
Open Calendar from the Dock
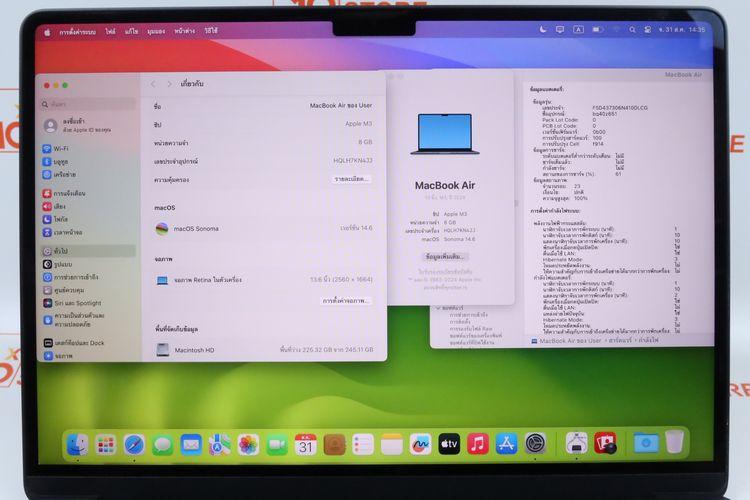pyautogui.click(x=306, y=444)
